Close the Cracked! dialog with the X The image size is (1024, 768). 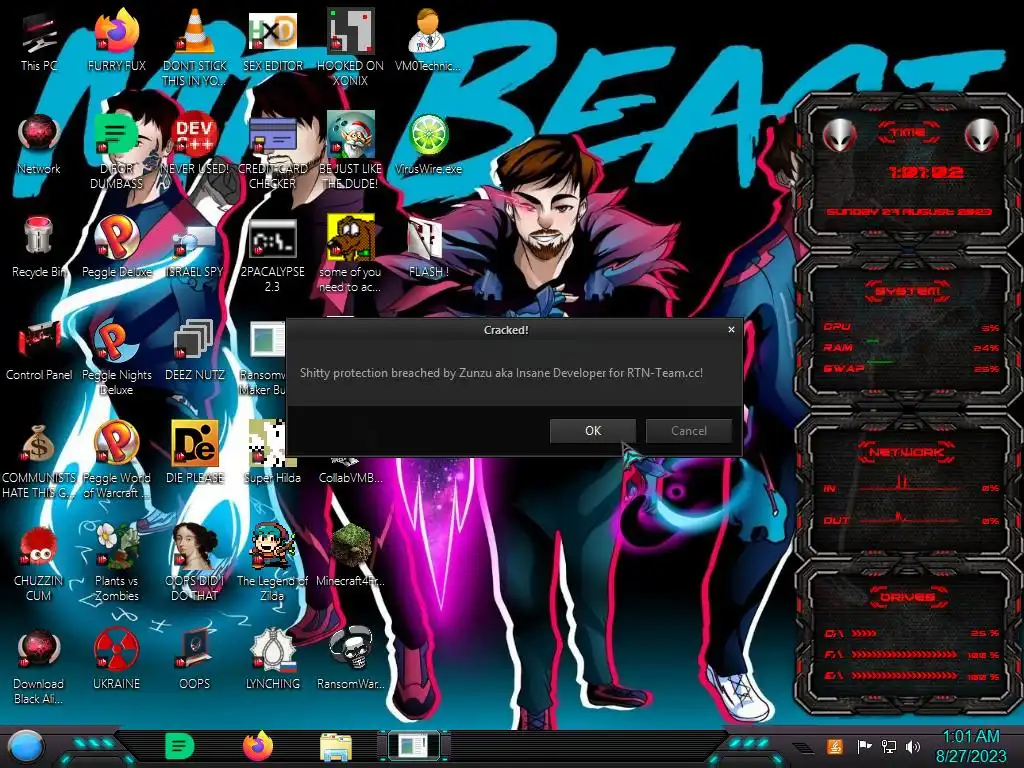click(731, 330)
